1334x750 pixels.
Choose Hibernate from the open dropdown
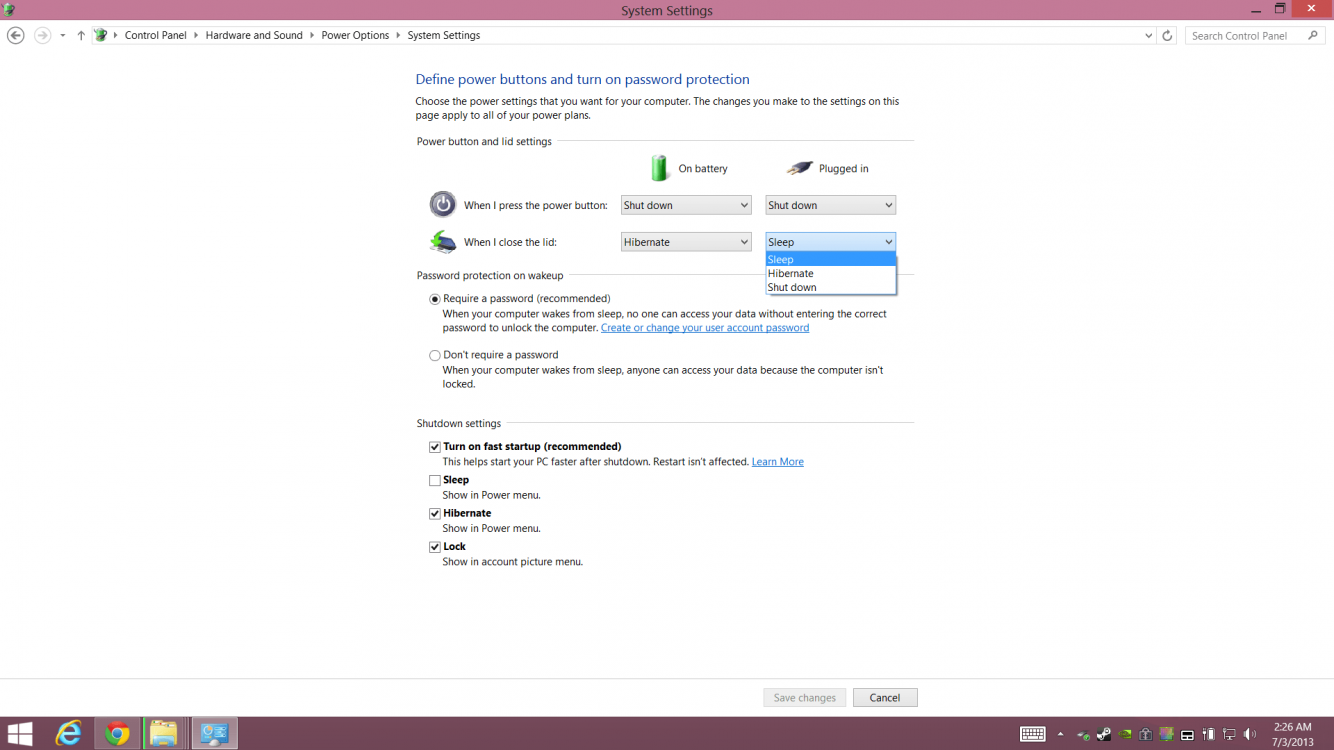tap(791, 273)
